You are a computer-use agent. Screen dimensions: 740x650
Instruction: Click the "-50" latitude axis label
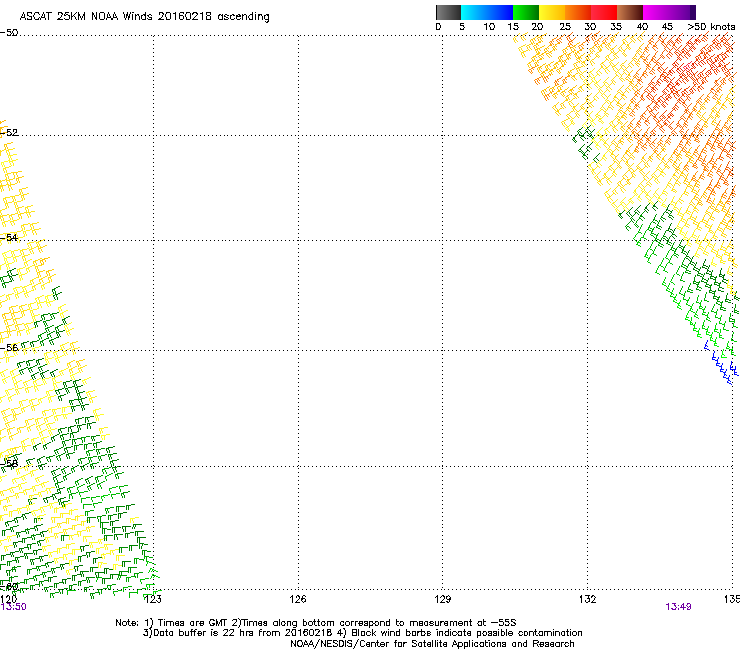pos(9,33)
